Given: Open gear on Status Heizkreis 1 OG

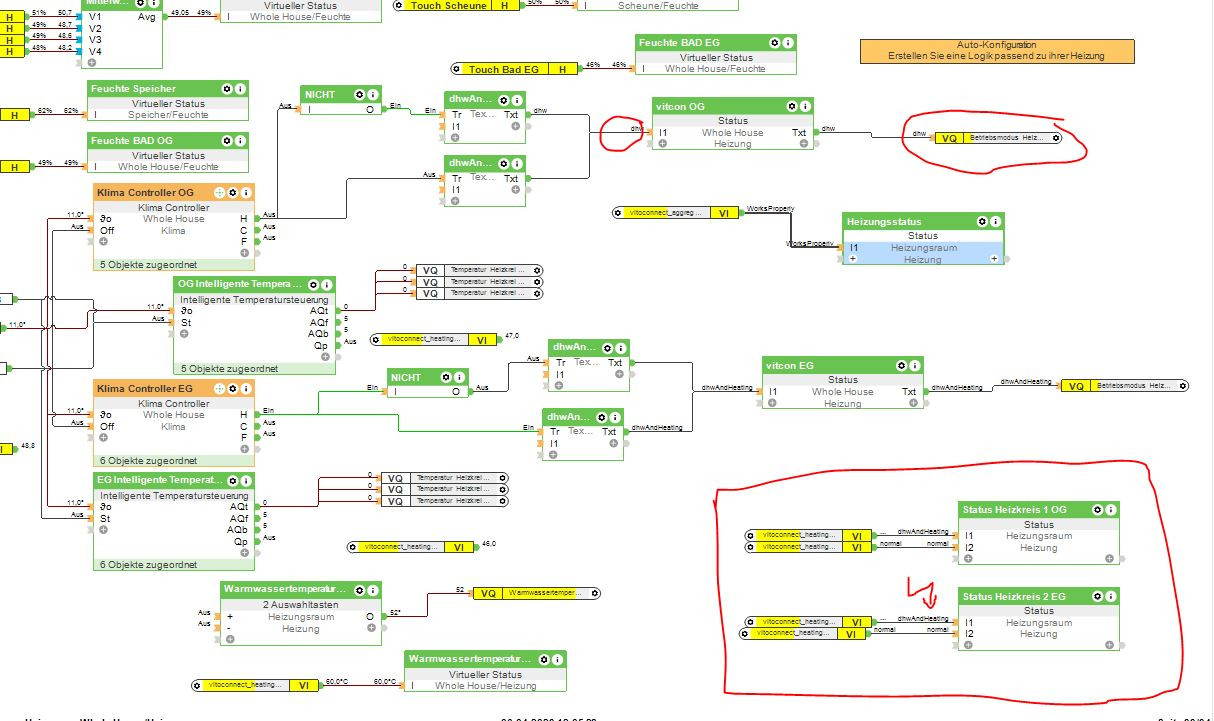Looking at the screenshot, I should [x=1097, y=510].
